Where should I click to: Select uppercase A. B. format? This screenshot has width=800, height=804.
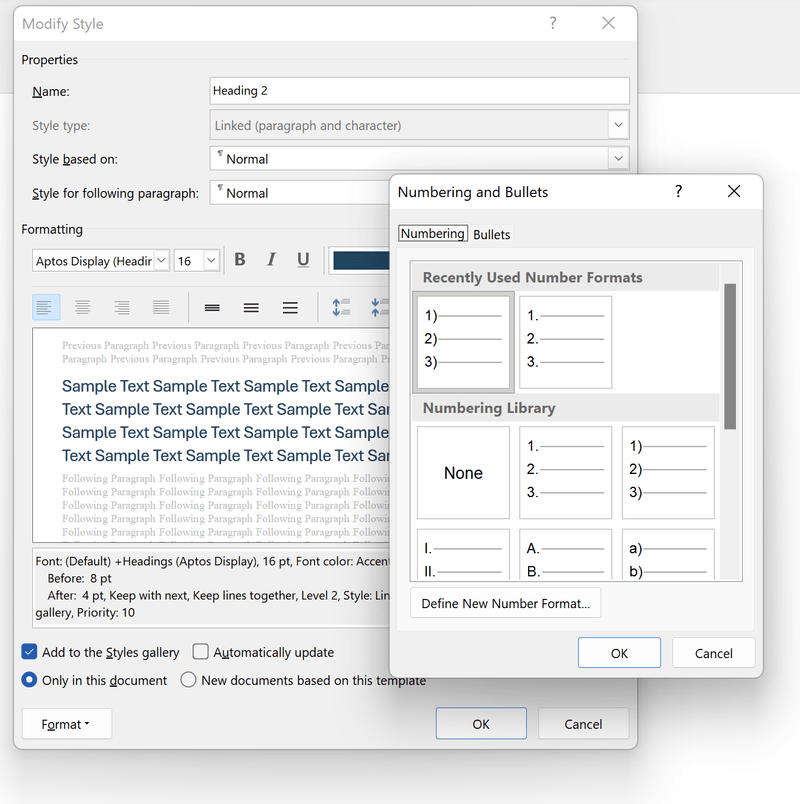(566, 554)
